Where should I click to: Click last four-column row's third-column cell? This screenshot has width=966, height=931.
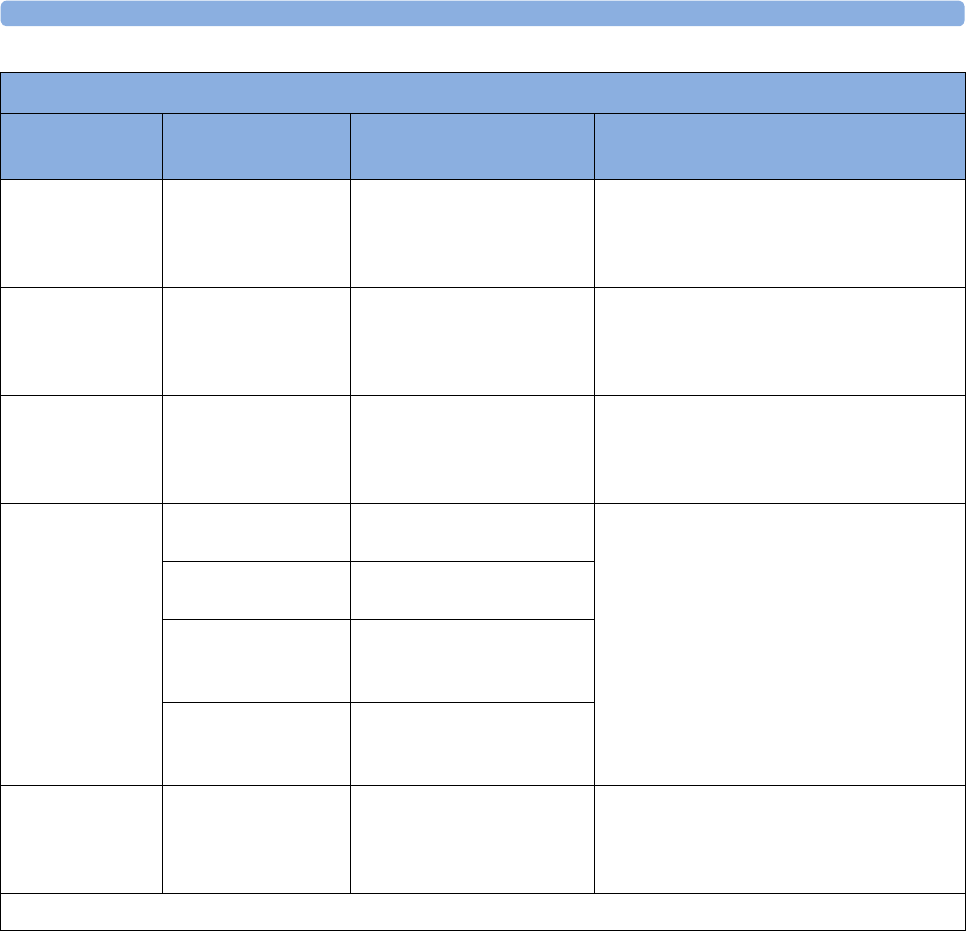473,839
